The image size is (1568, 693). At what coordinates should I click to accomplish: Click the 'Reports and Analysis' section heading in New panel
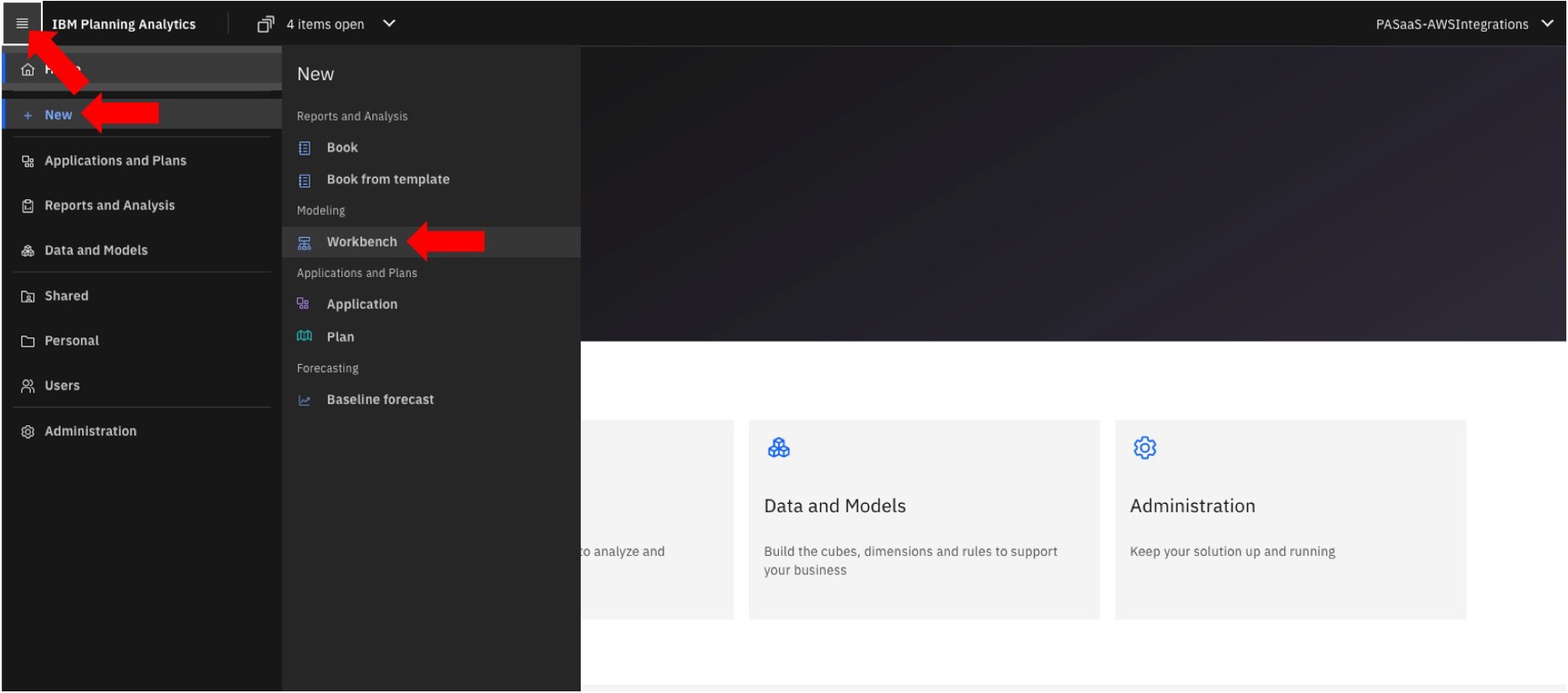[352, 116]
